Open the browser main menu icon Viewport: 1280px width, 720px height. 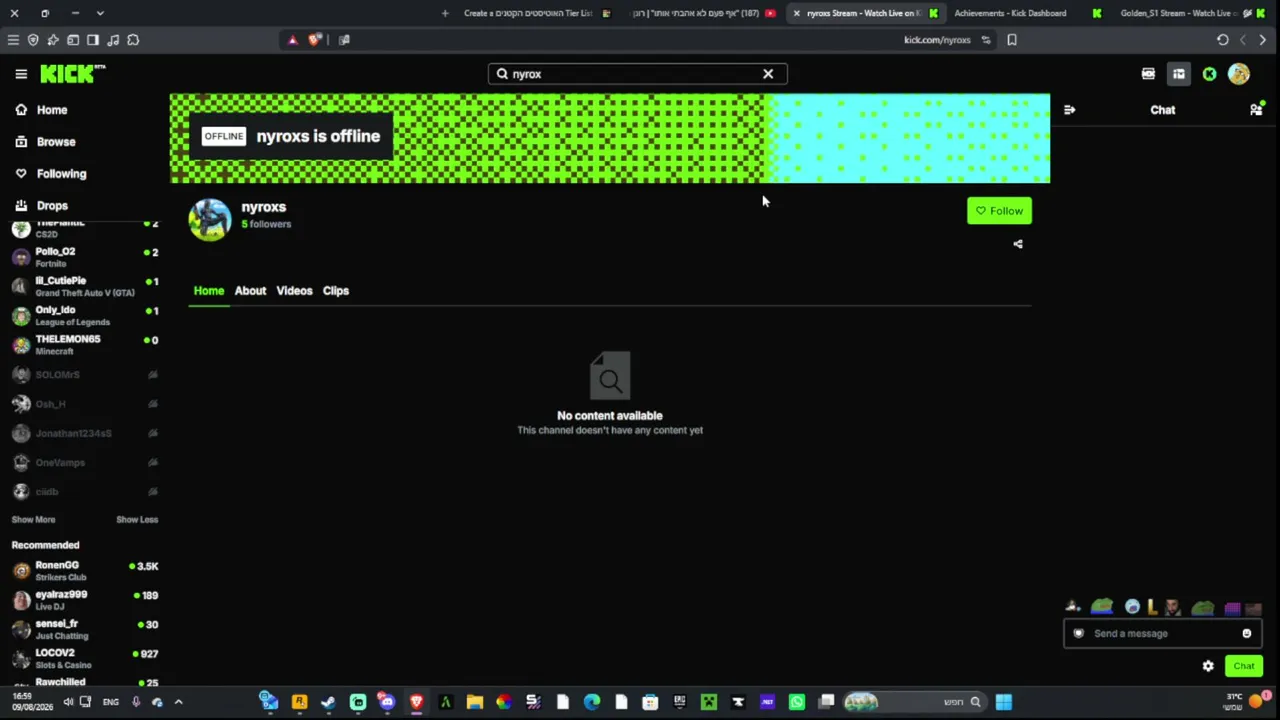point(13,40)
